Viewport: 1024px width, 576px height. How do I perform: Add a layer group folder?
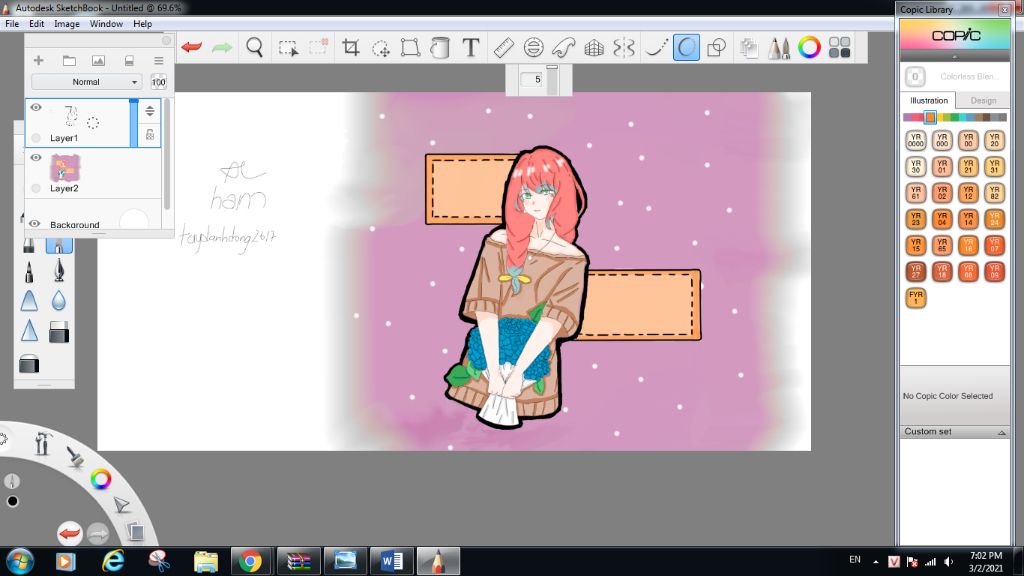(69, 61)
